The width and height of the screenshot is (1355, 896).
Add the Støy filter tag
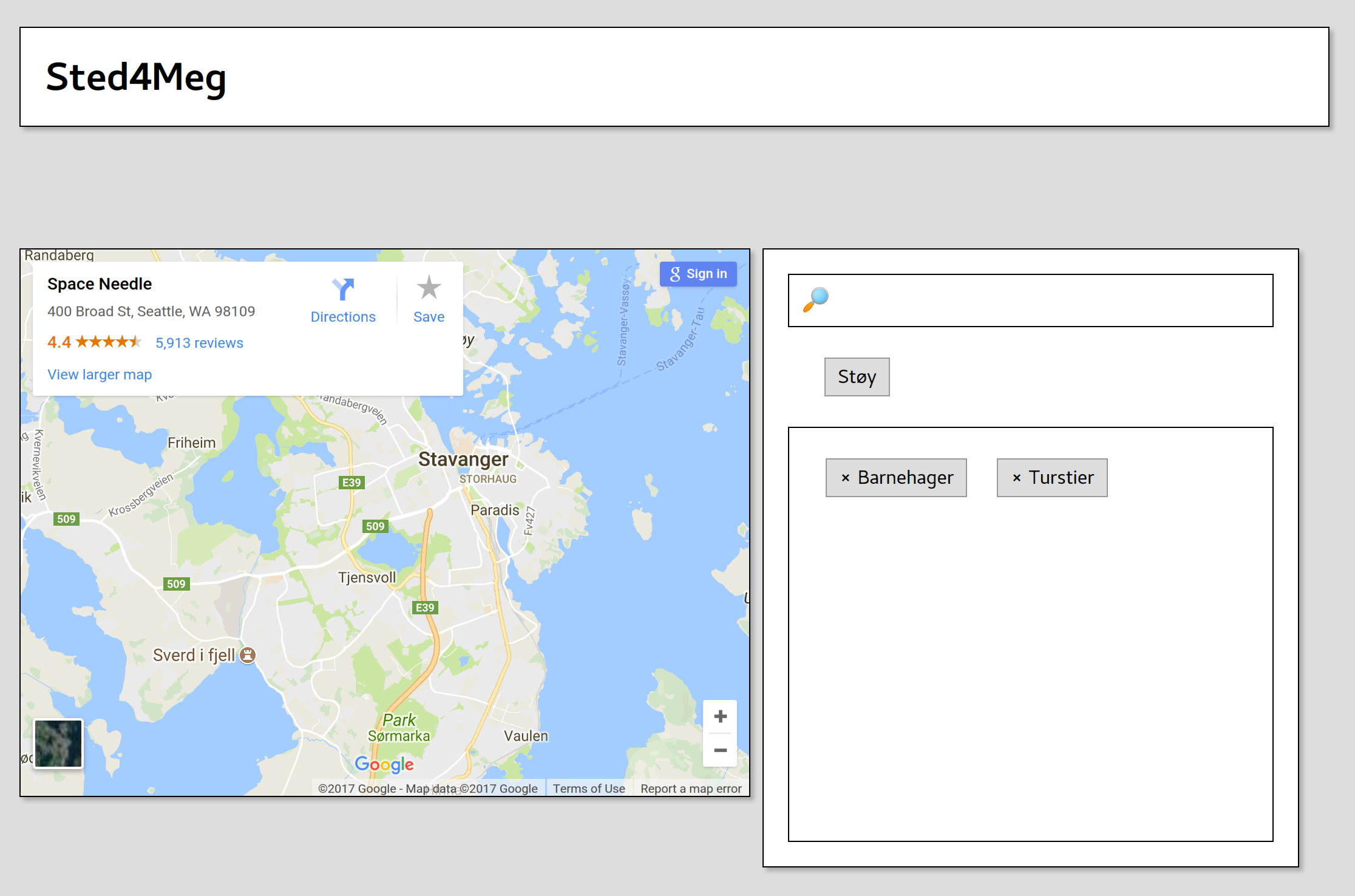coord(857,377)
